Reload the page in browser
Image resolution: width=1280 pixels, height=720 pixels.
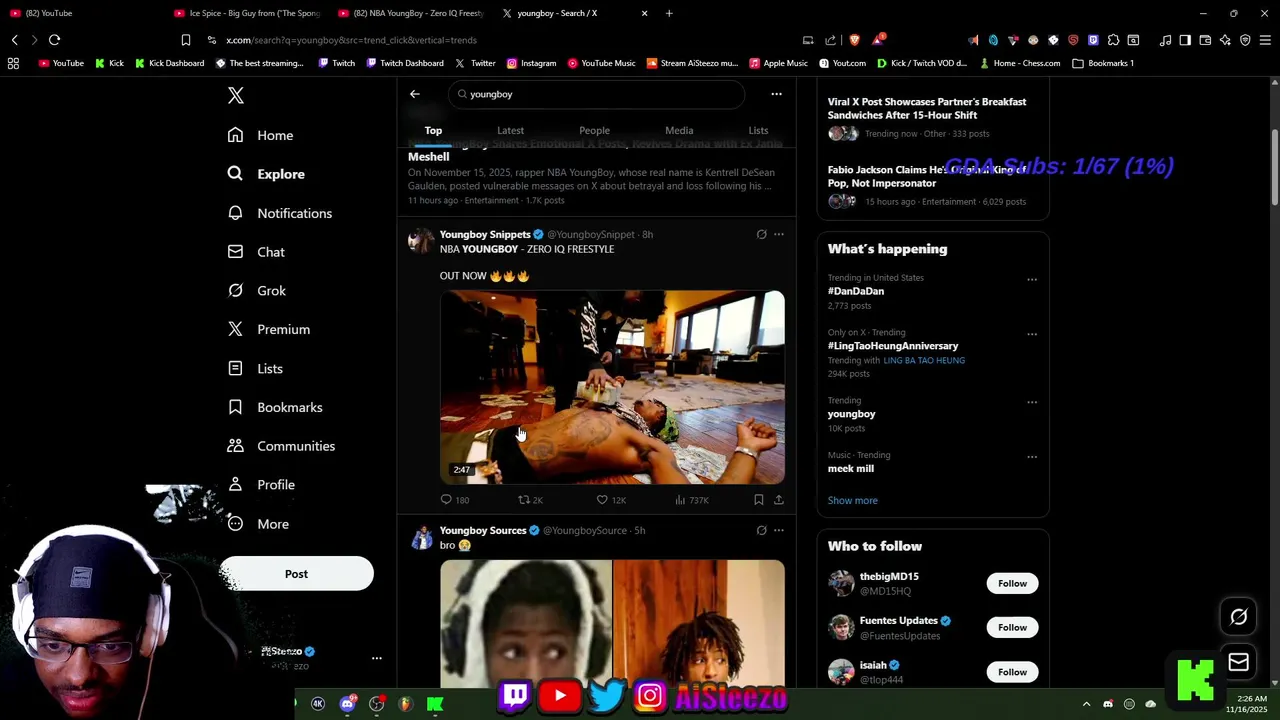54,40
